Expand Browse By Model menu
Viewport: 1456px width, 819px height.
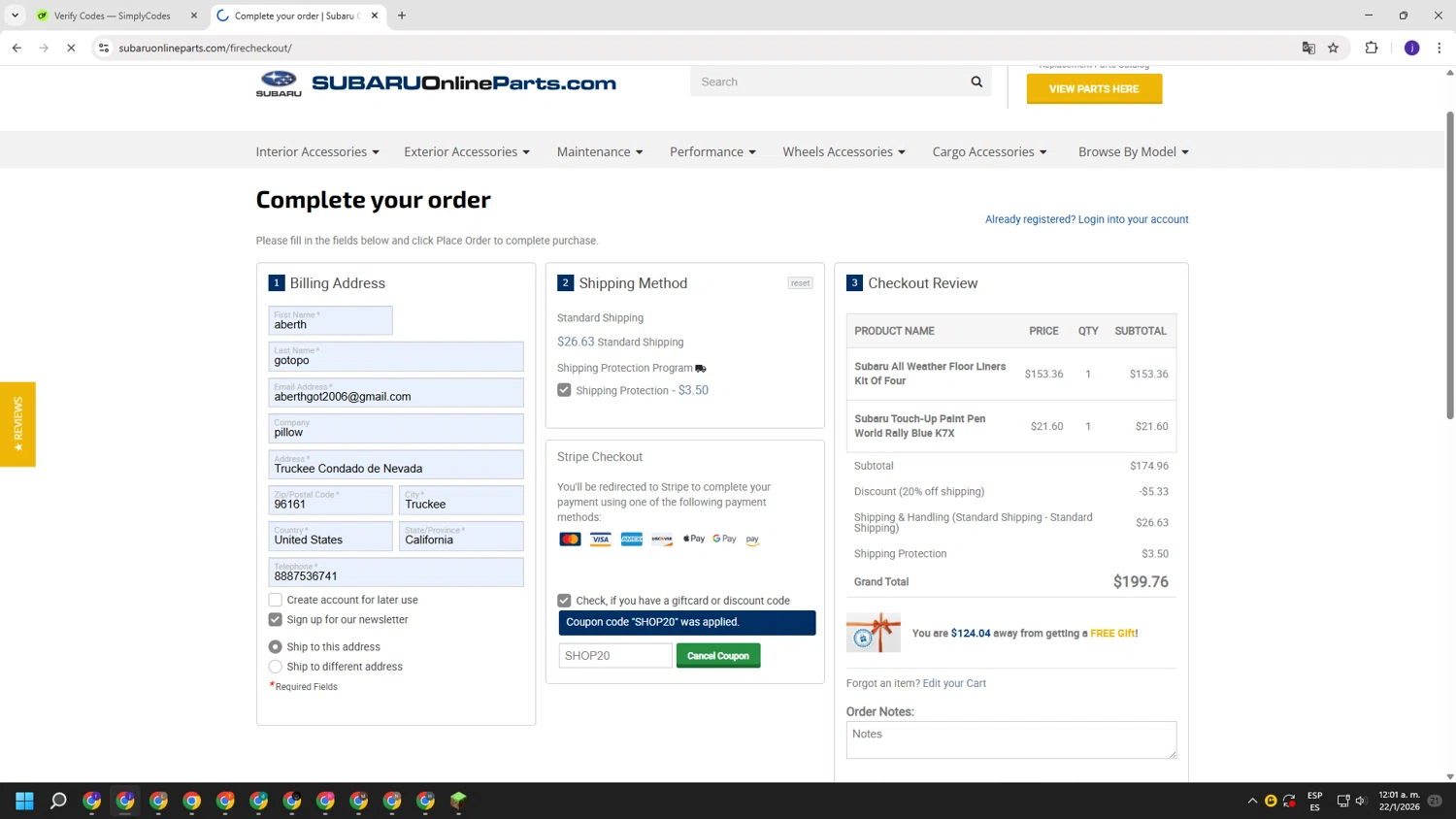(1133, 152)
